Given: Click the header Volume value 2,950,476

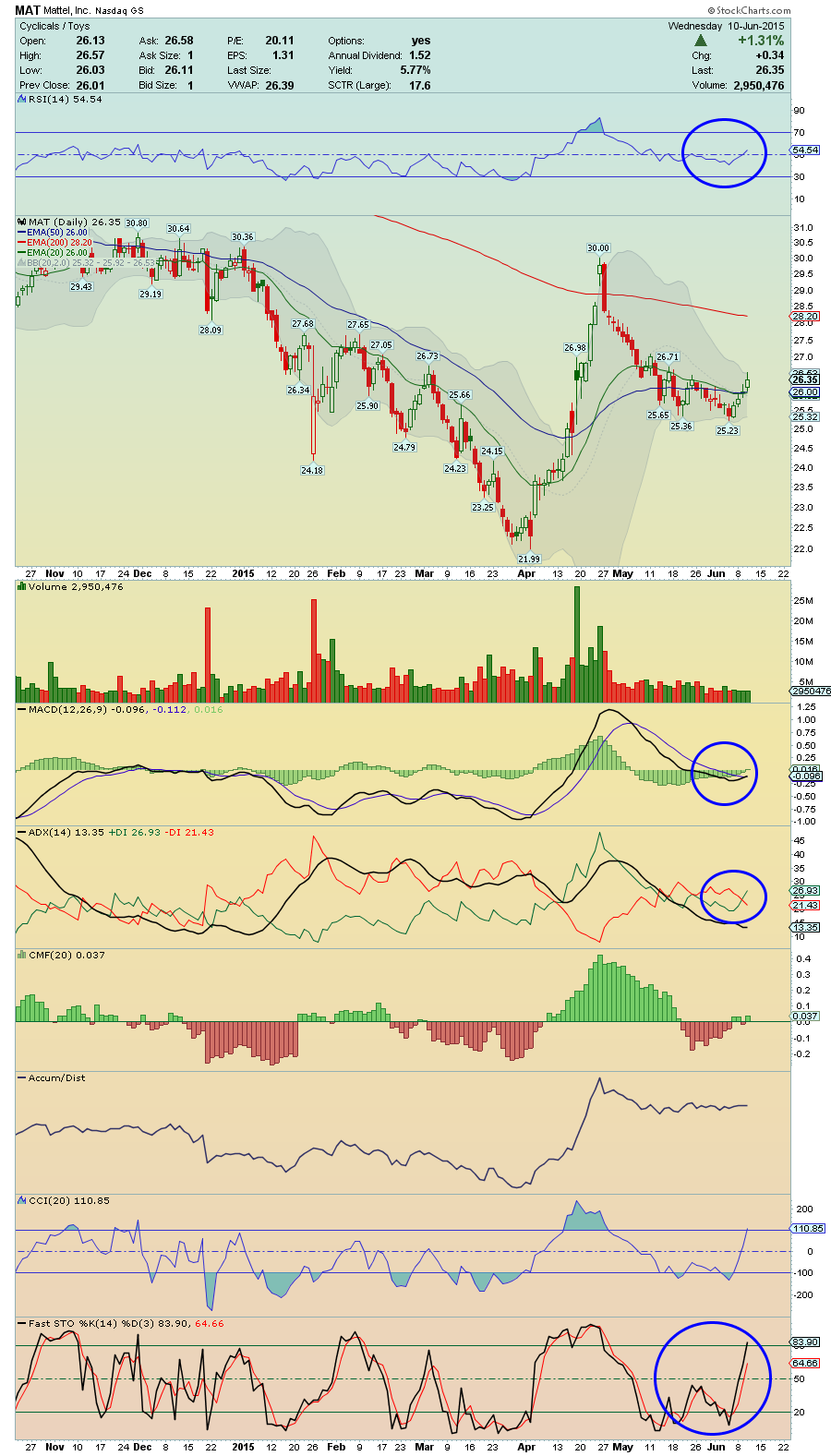Looking at the screenshot, I should (x=759, y=85).
